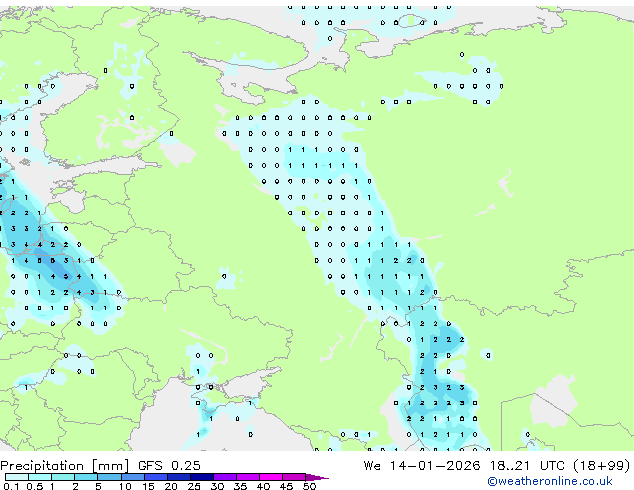Click the legend number '0.5'
The height and width of the screenshot is (490, 634).
(x=34, y=486)
